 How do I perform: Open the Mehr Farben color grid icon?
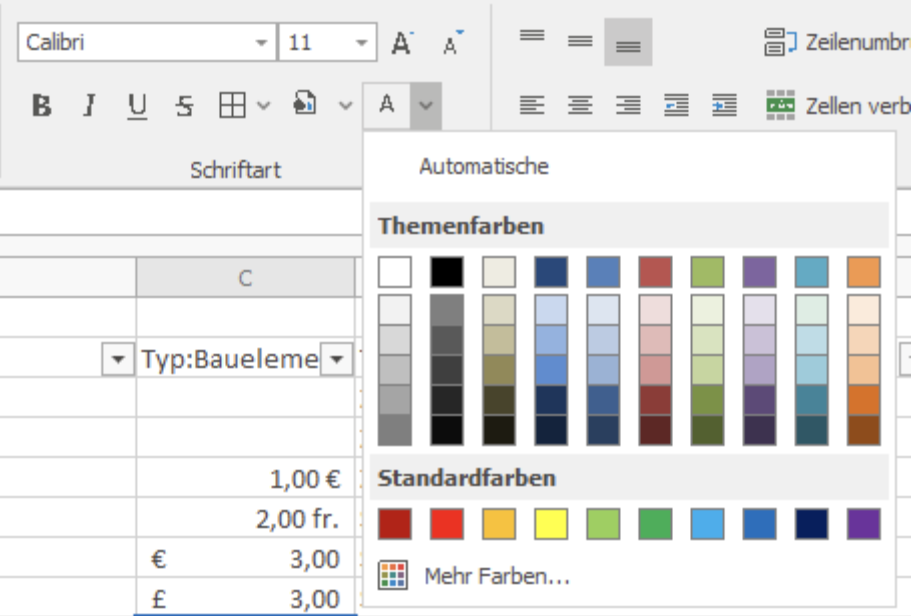[393, 575]
